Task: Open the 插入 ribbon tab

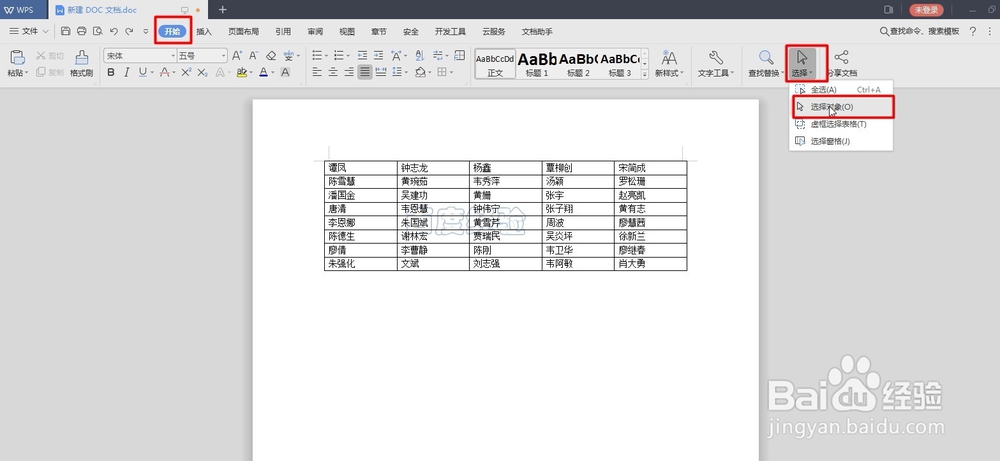Action: click(204, 31)
